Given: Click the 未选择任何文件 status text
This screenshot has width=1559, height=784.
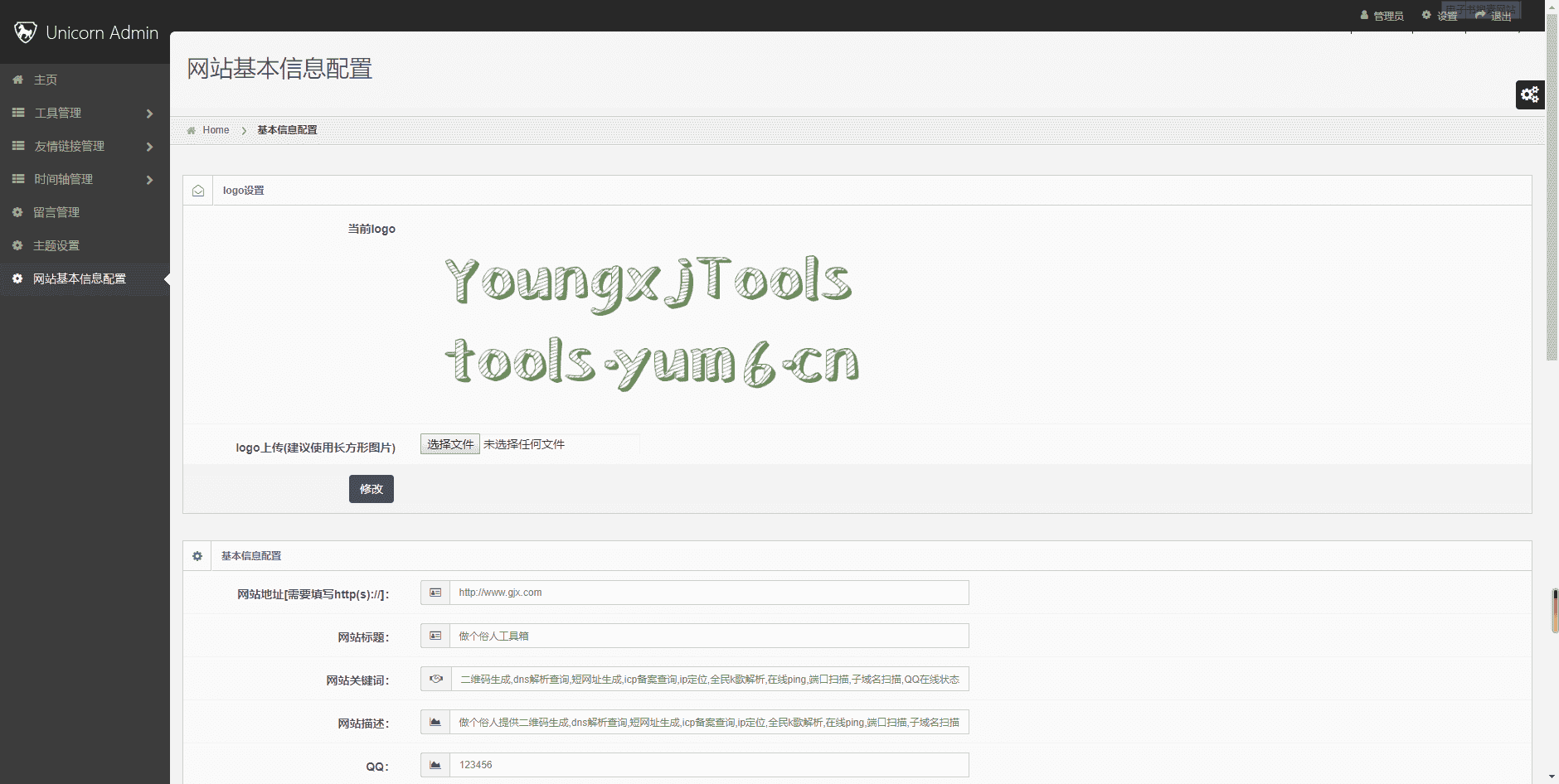Looking at the screenshot, I should pyautogui.click(x=524, y=444).
